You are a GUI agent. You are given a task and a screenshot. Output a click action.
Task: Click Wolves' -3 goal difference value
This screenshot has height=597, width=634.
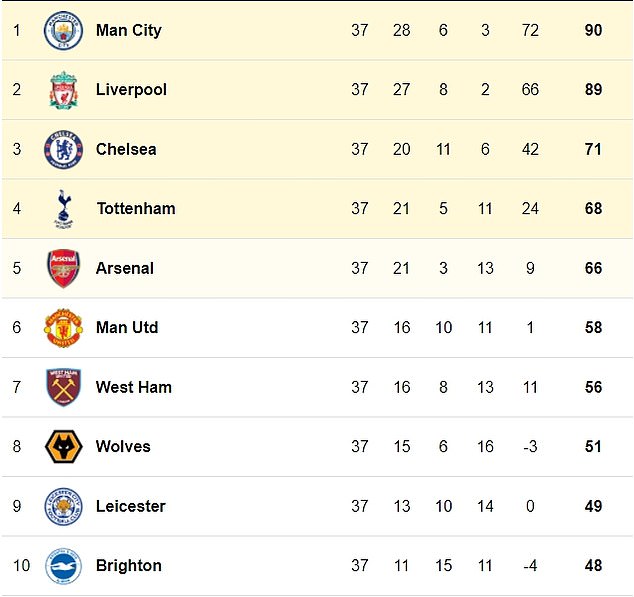[530, 447]
